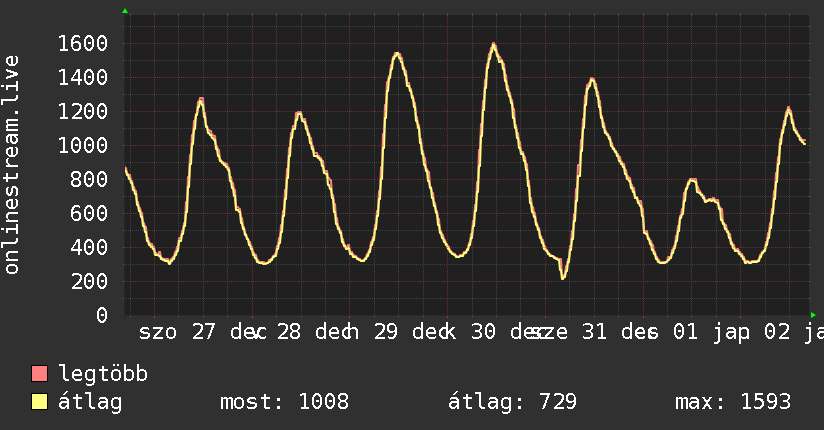
Task: Select the átlag legend label
Action: [x=90, y=402]
